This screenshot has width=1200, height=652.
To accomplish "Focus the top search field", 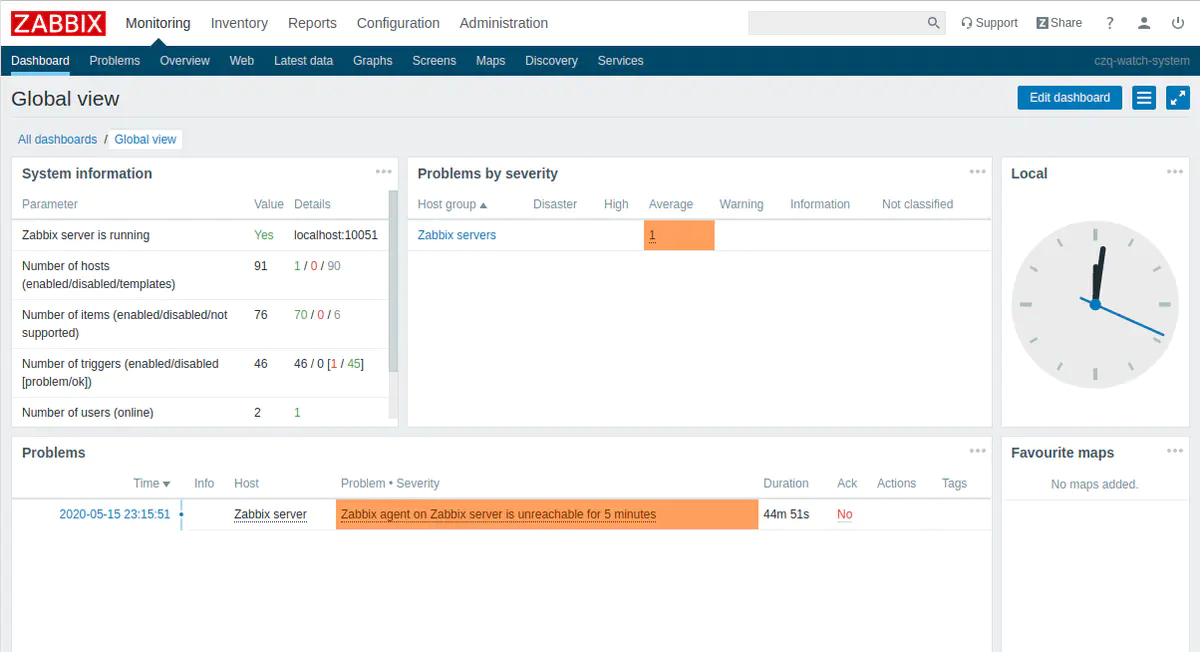I will pyautogui.click(x=836, y=23).
